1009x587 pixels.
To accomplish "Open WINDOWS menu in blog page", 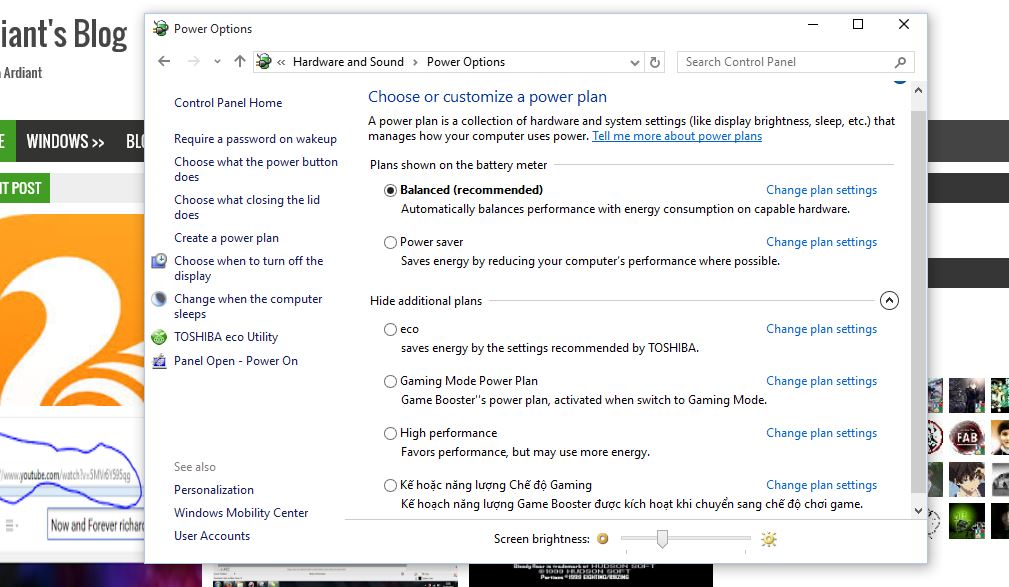I will 65,141.
